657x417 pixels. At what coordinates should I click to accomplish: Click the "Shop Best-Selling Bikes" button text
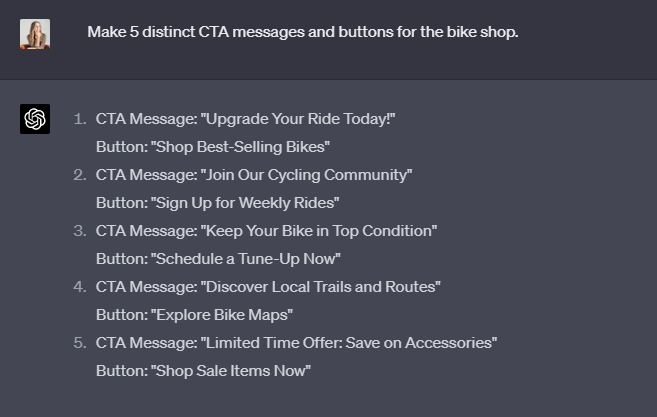coord(213,147)
